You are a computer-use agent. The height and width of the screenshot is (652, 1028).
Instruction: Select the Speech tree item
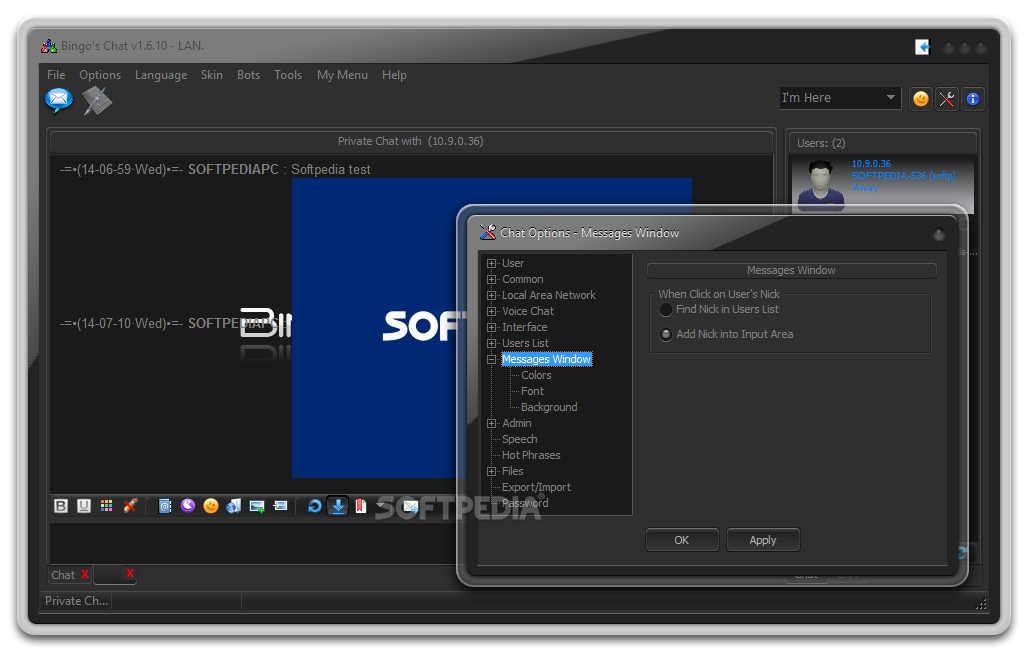pyautogui.click(x=519, y=439)
